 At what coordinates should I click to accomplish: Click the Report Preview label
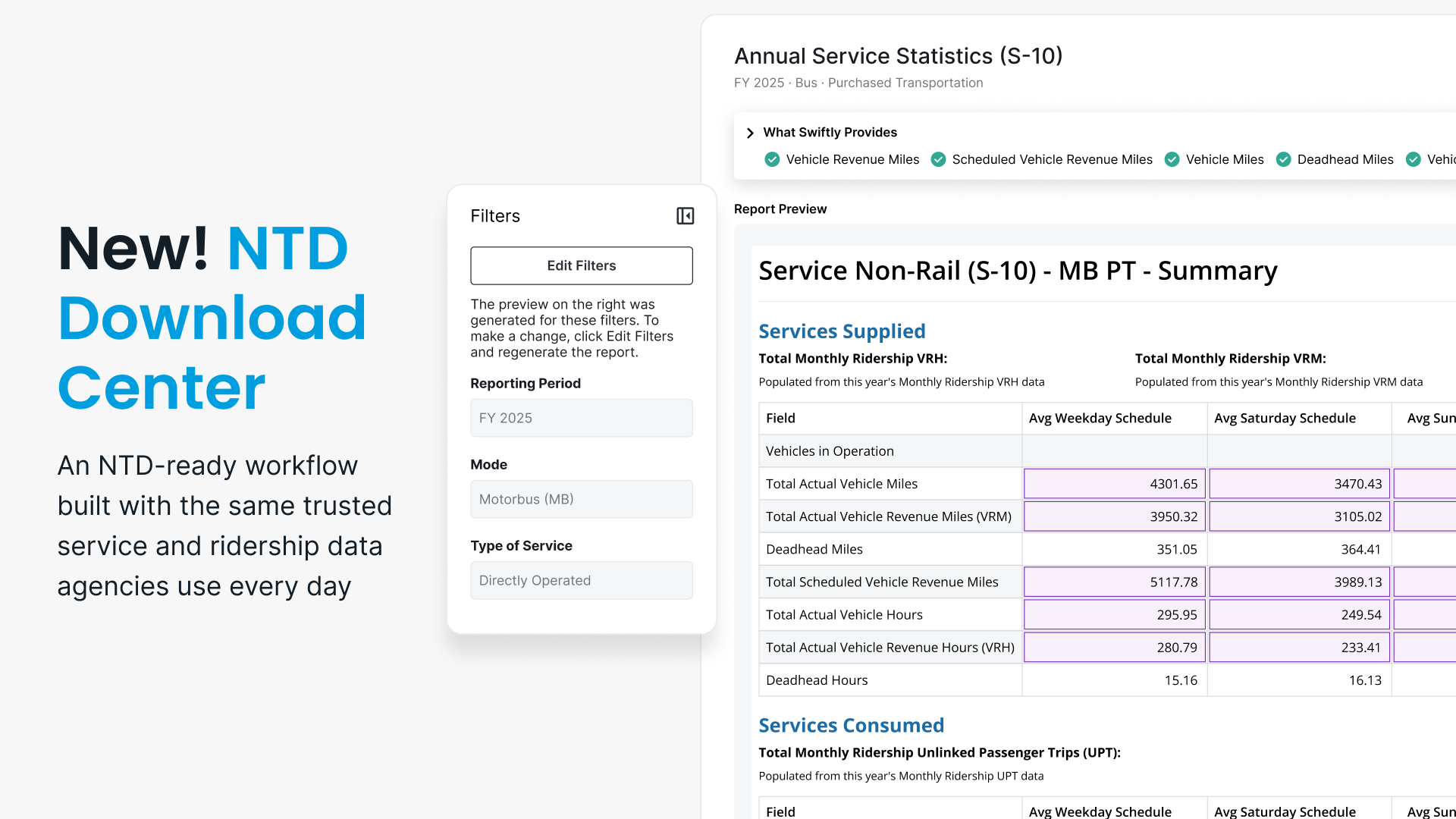click(780, 209)
